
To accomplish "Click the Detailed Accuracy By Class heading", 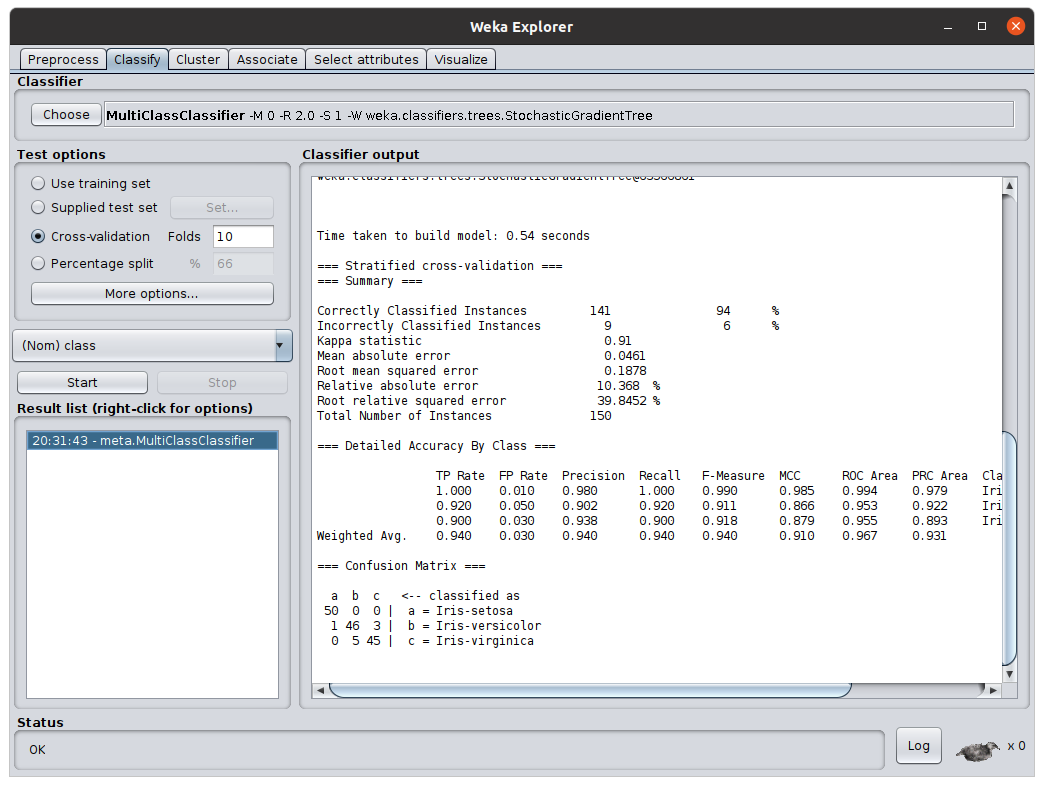I will (x=436, y=446).
